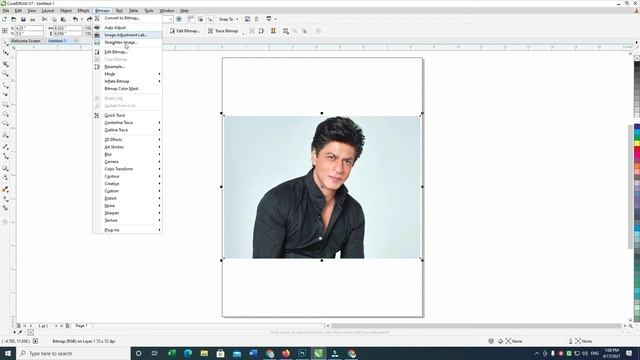Image resolution: width=640 pixels, height=360 pixels.
Task: Click the object width input field
Action: tap(67, 28)
